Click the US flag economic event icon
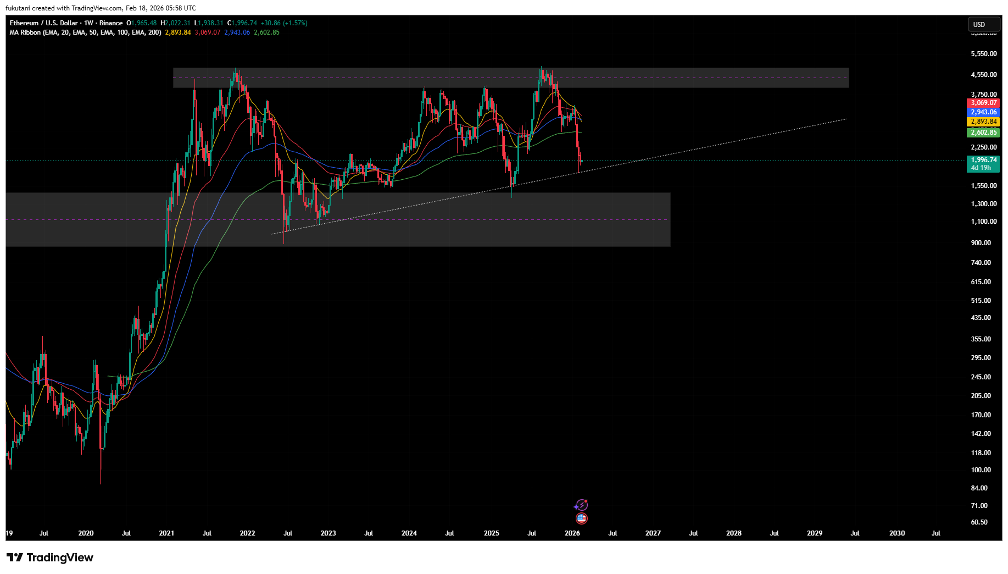Image resolution: width=1008 pixels, height=574 pixels. click(581, 518)
